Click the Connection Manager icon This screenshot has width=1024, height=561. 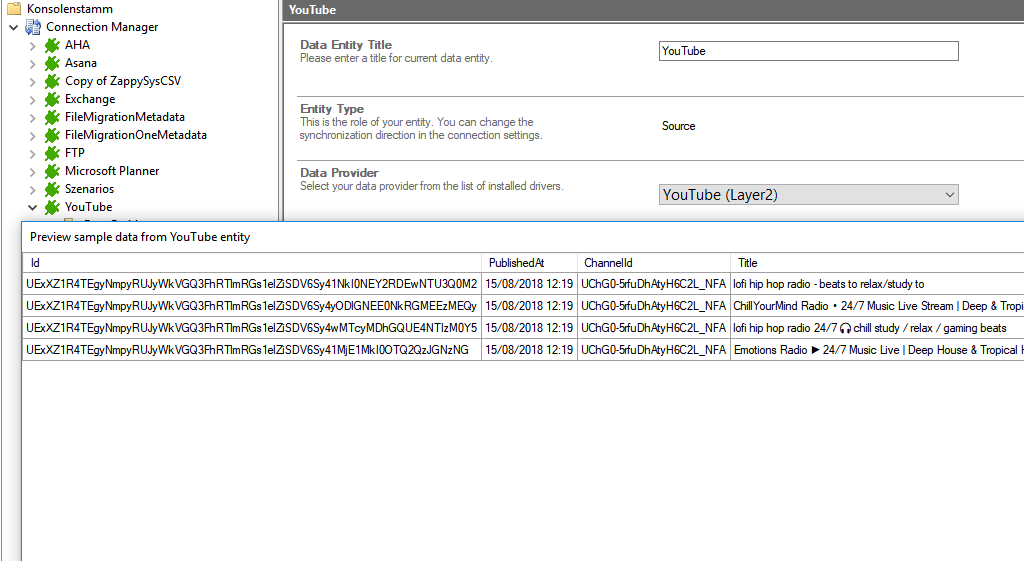pos(33,27)
